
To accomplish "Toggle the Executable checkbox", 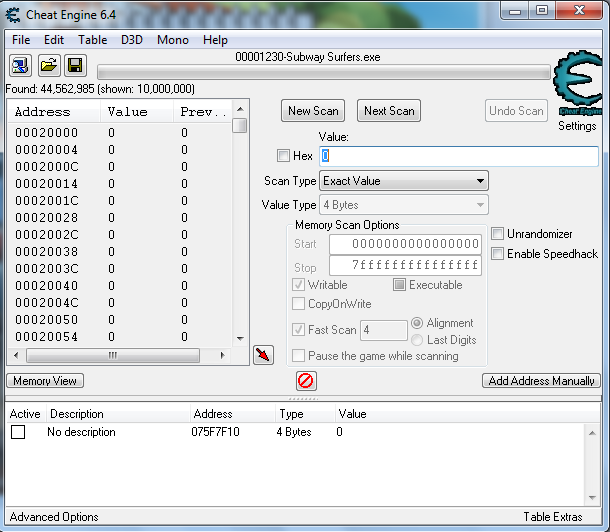I will pyautogui.click(x=399, y=285).
